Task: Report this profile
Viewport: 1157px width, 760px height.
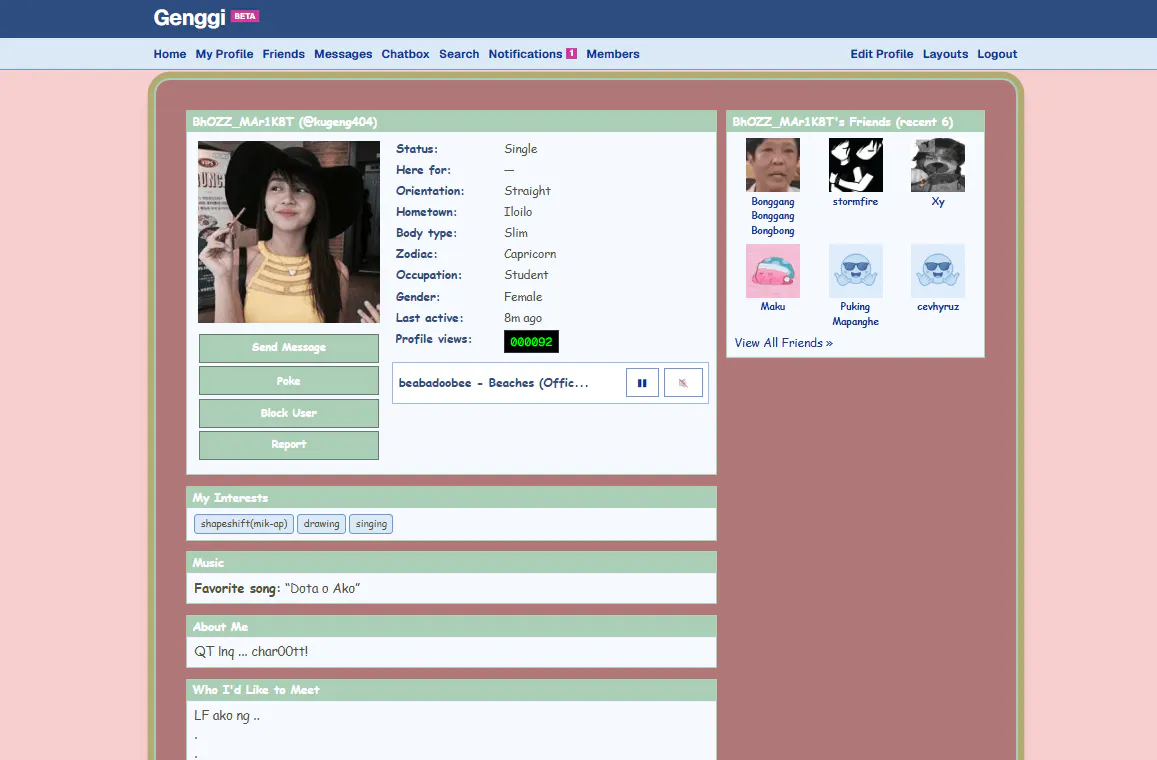Action: tap(289, 445)
